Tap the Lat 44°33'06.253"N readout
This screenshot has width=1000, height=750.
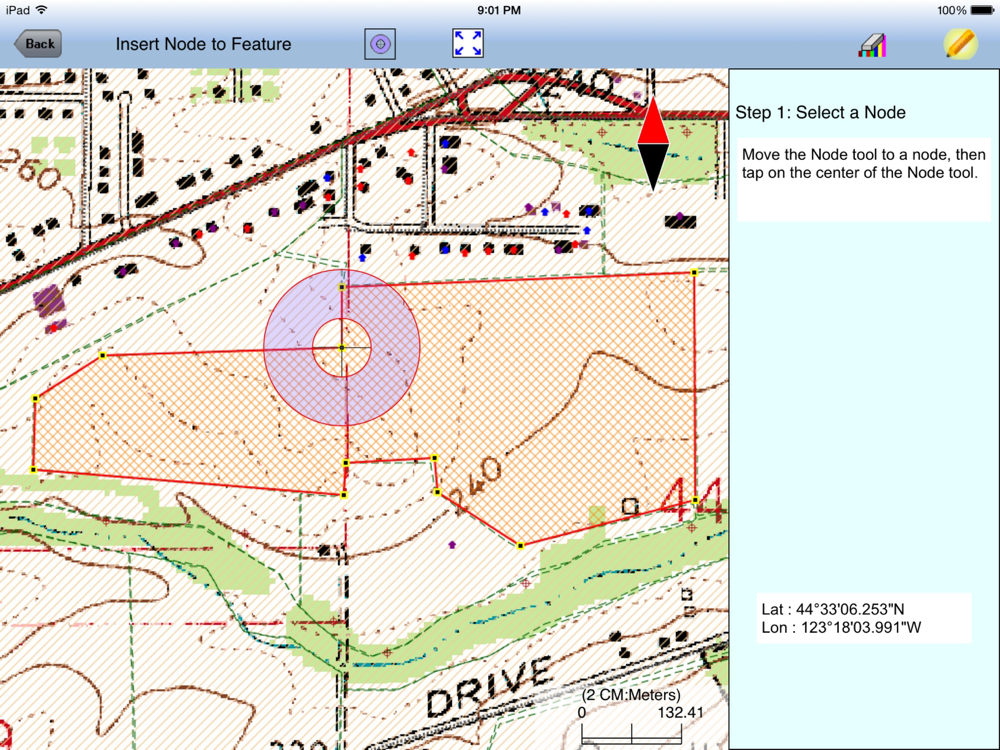(x=832, y=609)
